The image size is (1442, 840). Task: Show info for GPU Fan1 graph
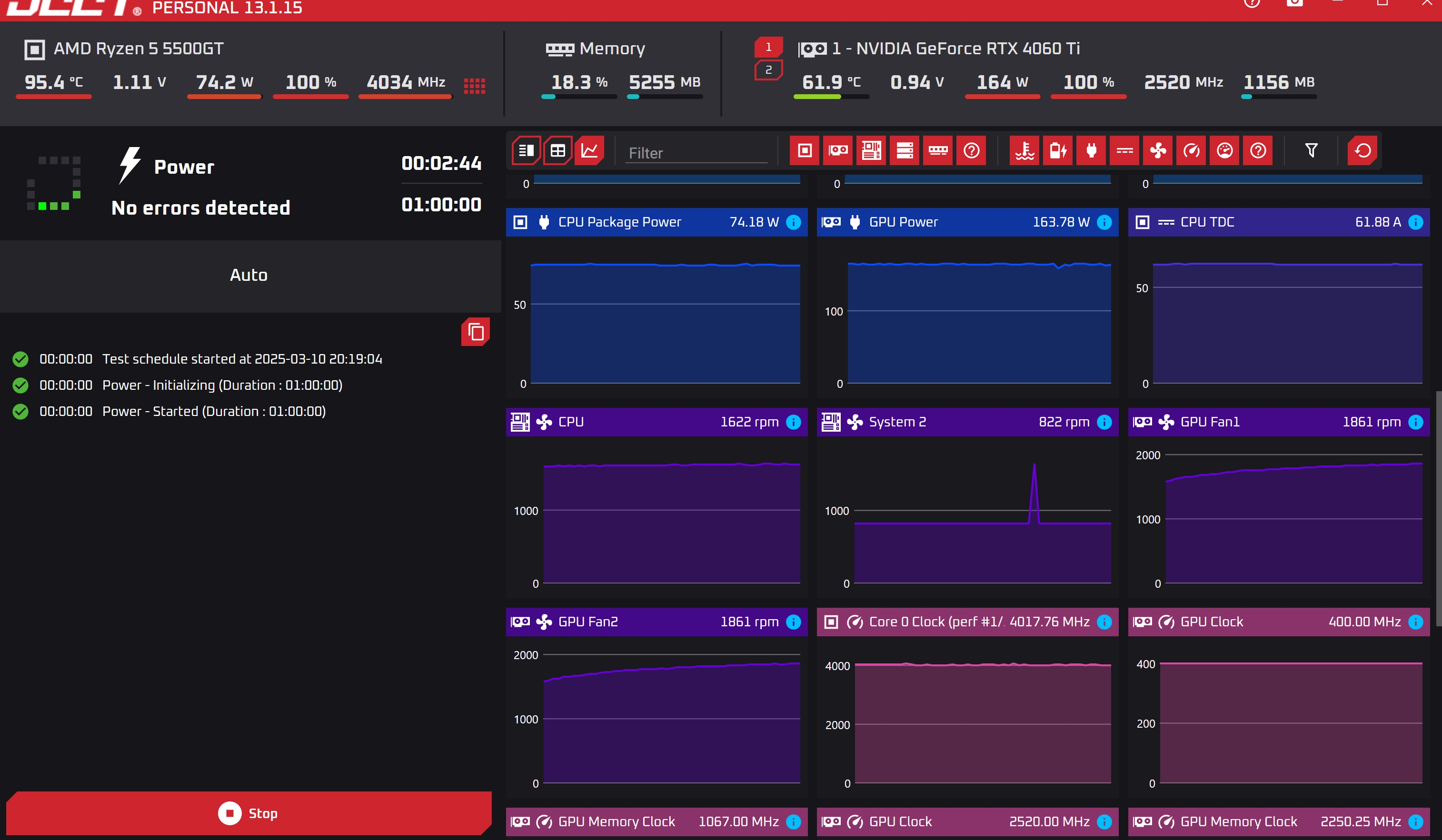(x=1416, y=422)
